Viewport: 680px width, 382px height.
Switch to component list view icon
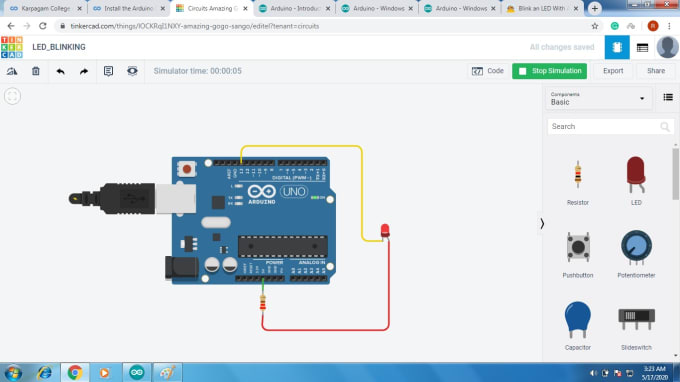pos(642,47)
